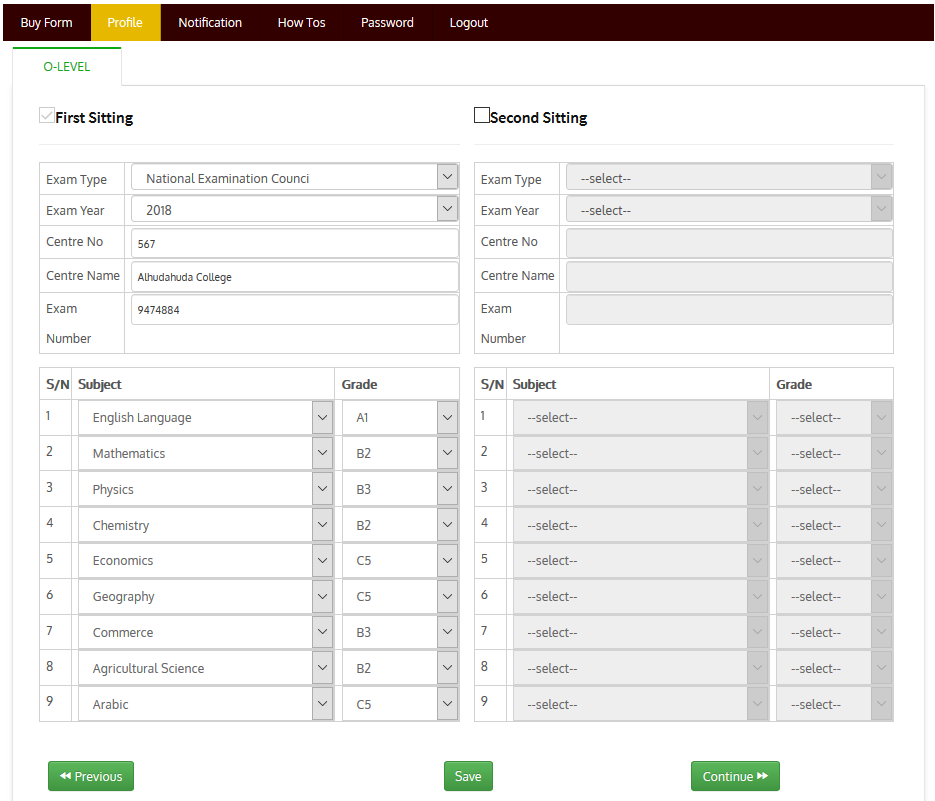Open Second Sitting Exam Year dropdown
935x801 pixels.
click(729, 209)
